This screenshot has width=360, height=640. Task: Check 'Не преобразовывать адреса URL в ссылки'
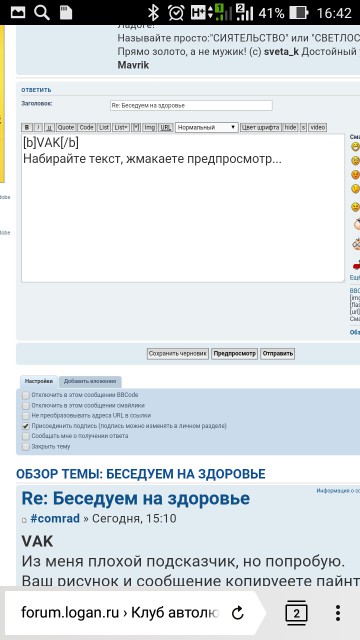pos(26,416)
